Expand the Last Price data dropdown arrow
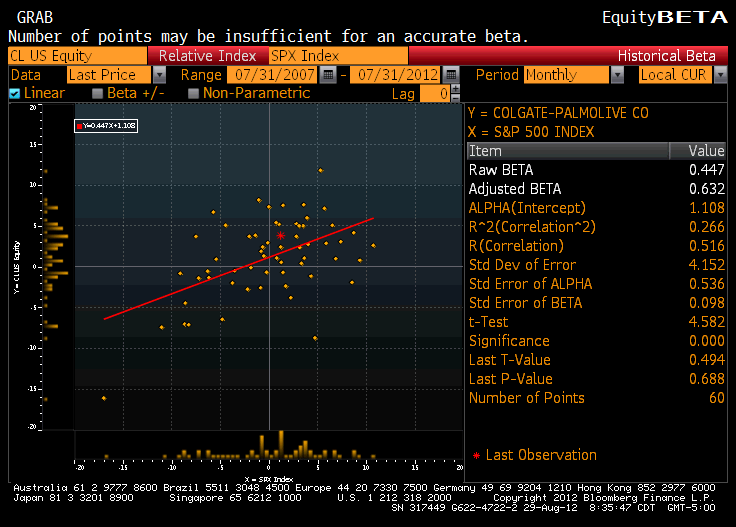Image resolution: width=736 pixels, height=527 pixels. click(160, 75)
